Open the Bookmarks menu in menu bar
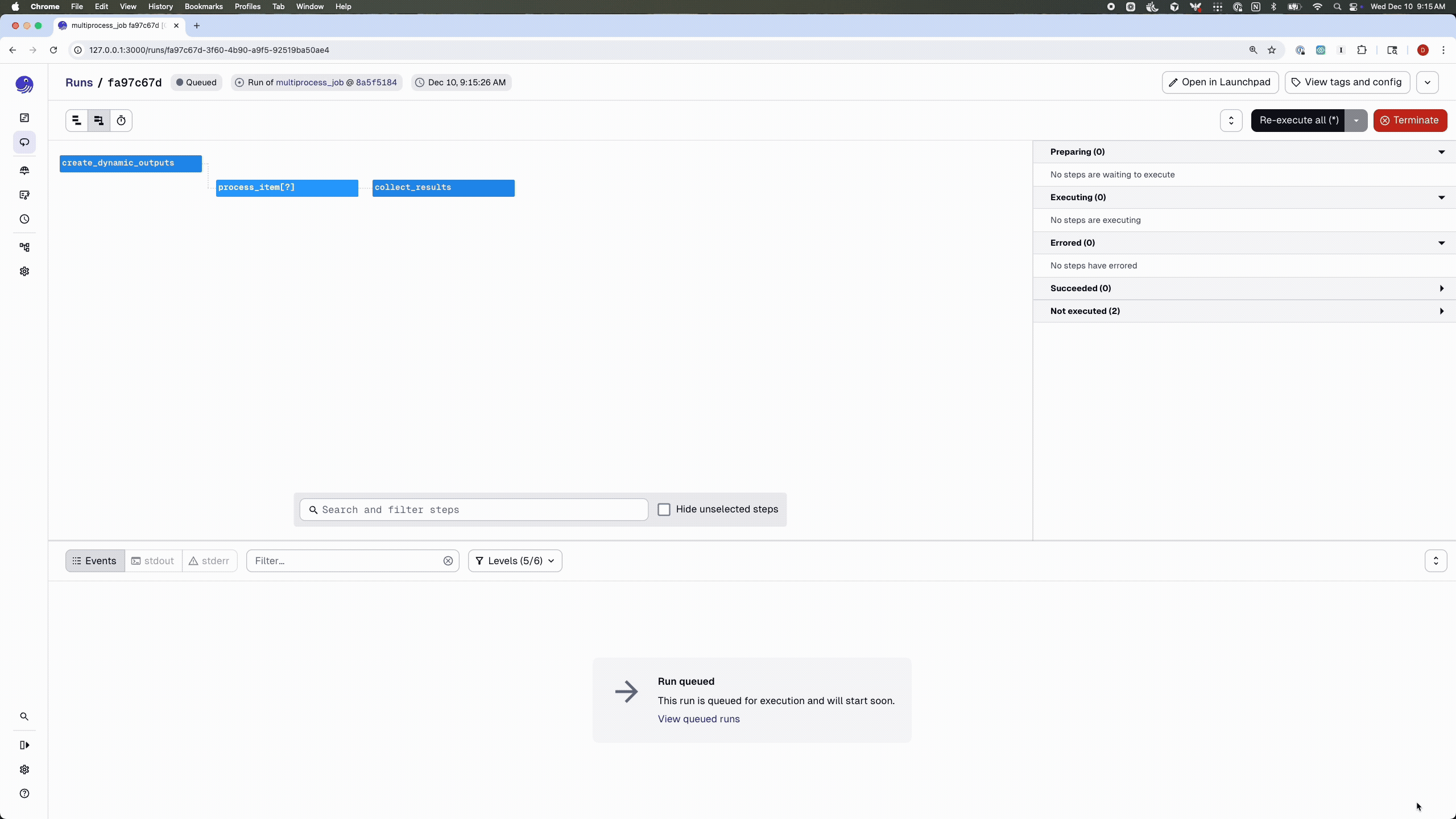Viewport: 1456px width, 819px height. point(203,7)
